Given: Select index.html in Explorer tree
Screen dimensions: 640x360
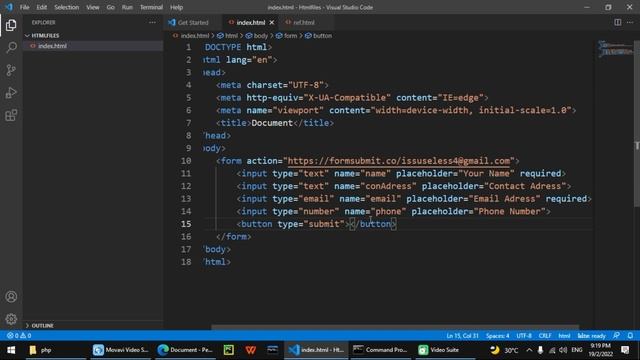Looking at the screenshot, I should pos(52,46).
